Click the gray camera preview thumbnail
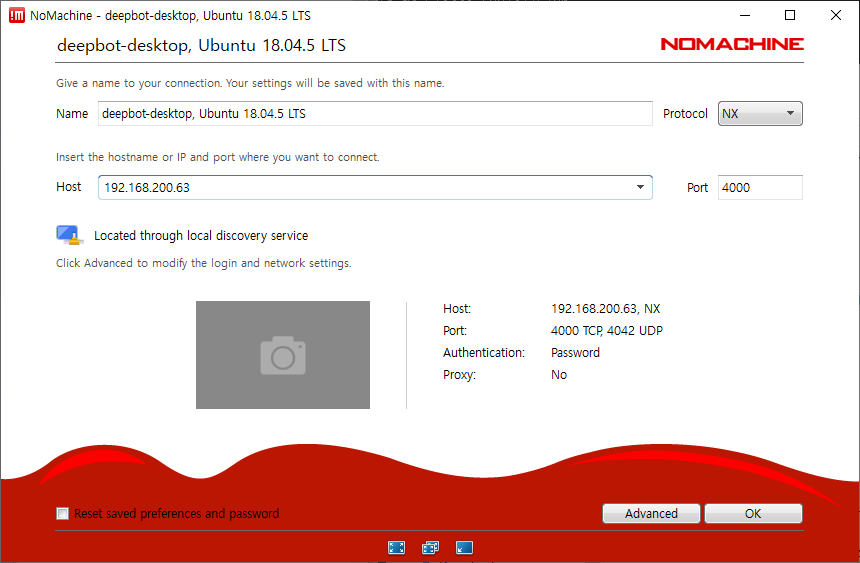The height and width of the screenshot is (563, 860). 283,354
